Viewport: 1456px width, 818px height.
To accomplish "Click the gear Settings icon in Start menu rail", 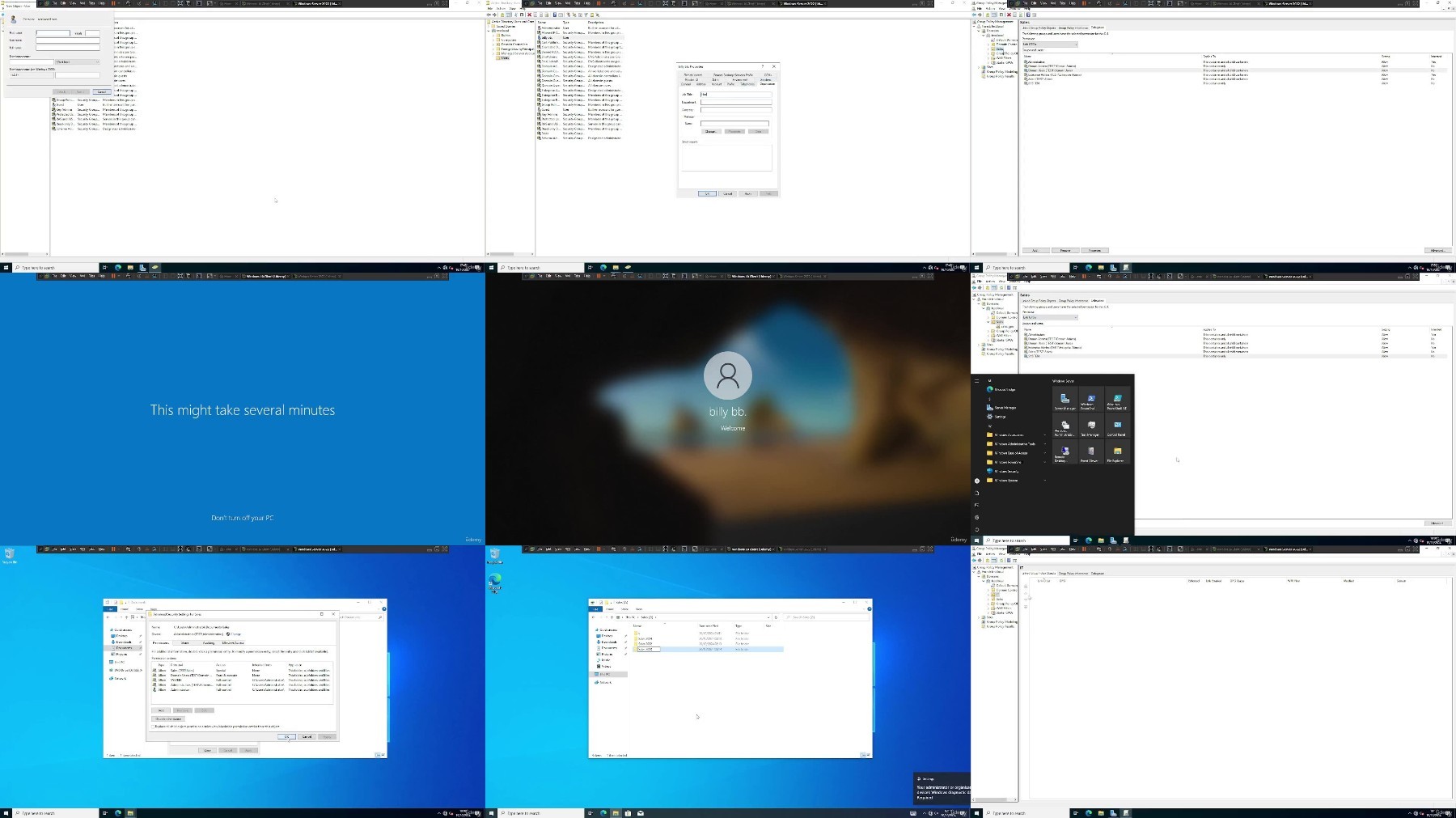I will [976, 517].
